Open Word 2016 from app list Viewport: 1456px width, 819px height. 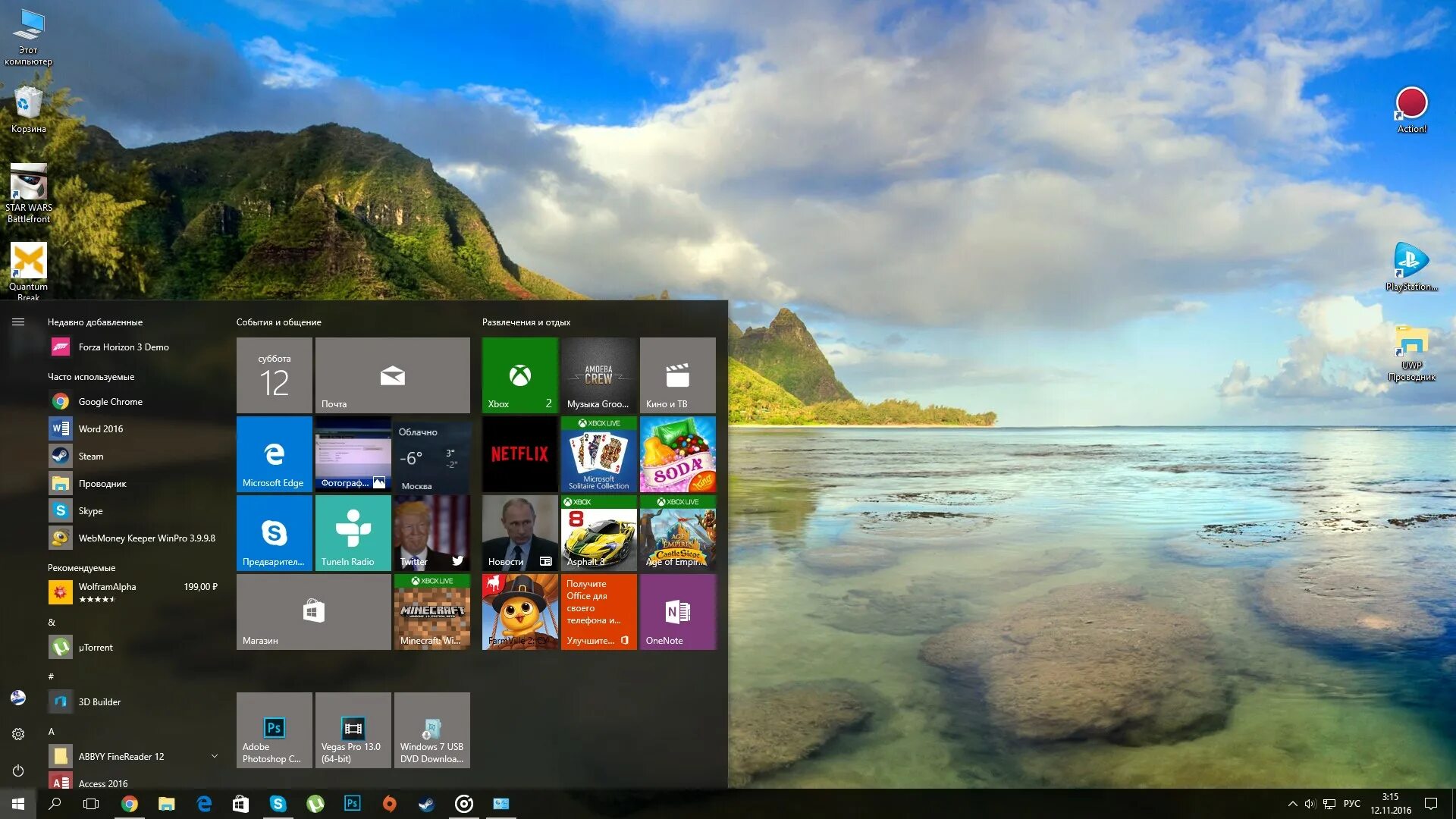tap(100, 428)
